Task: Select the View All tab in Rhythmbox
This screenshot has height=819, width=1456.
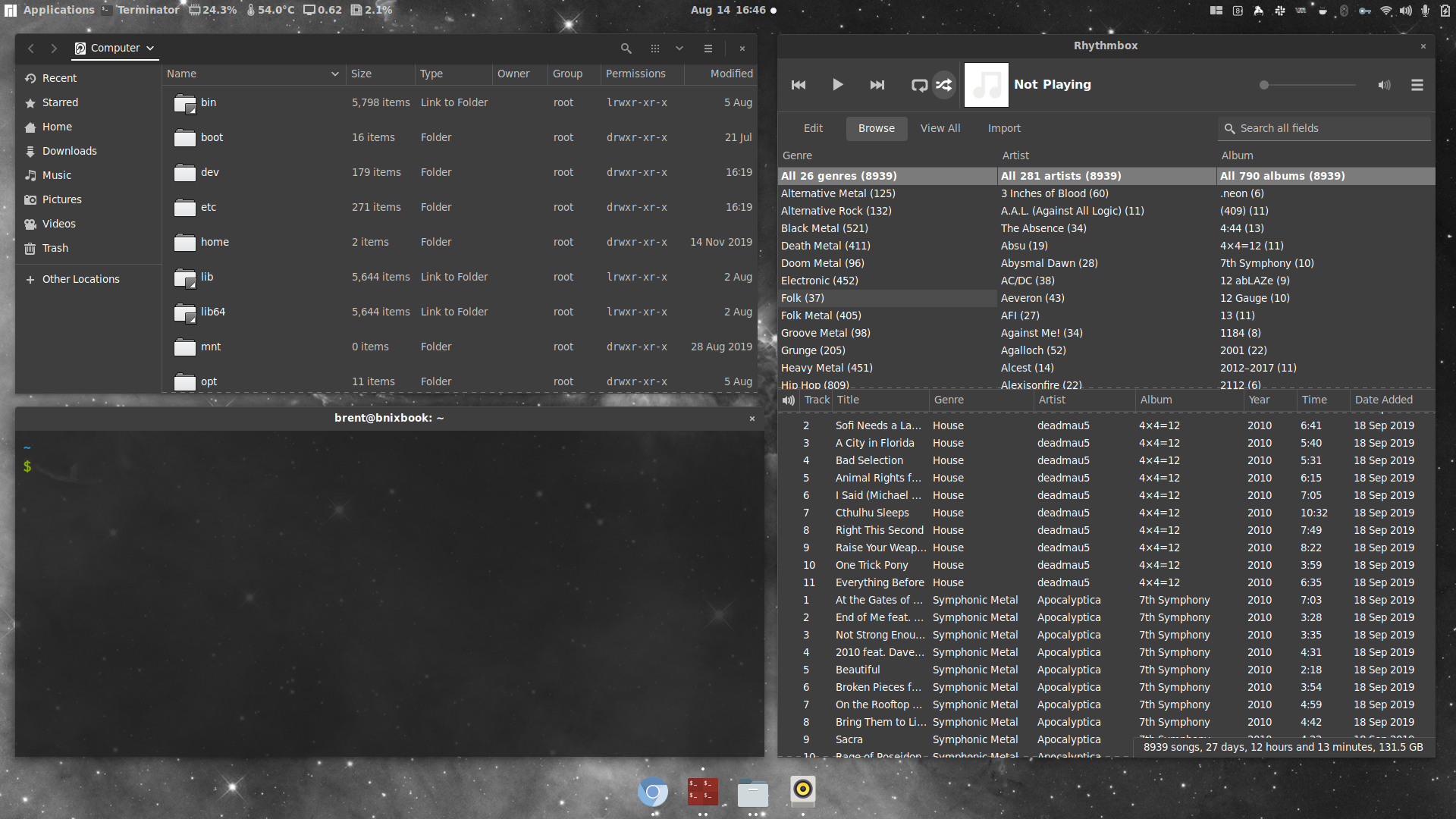Action: click(x=940, y=128)
